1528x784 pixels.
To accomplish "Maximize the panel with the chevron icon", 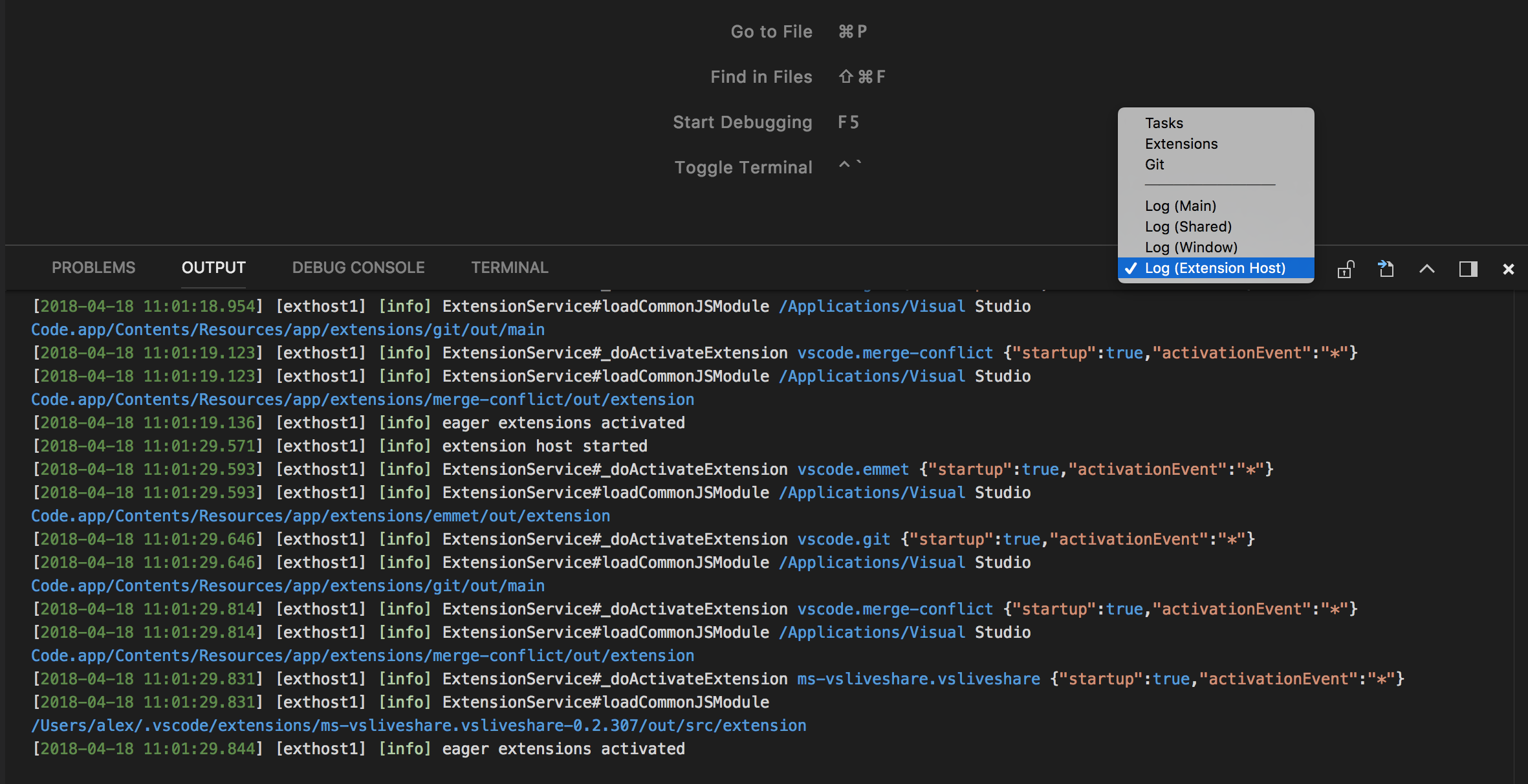I will tap(1426, 268).
